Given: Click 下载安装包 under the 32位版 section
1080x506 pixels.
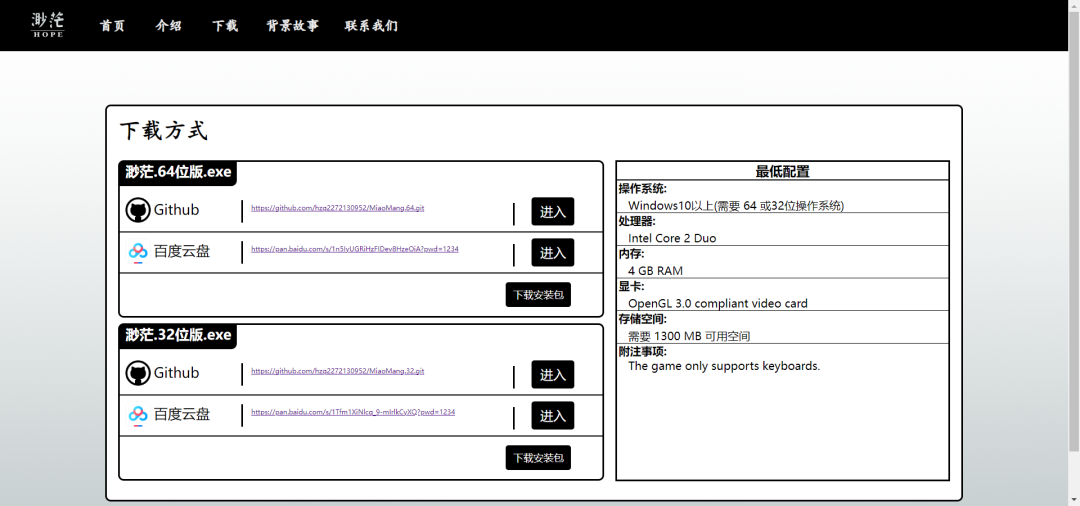Looking at the screenshot, I should point(538,458).
